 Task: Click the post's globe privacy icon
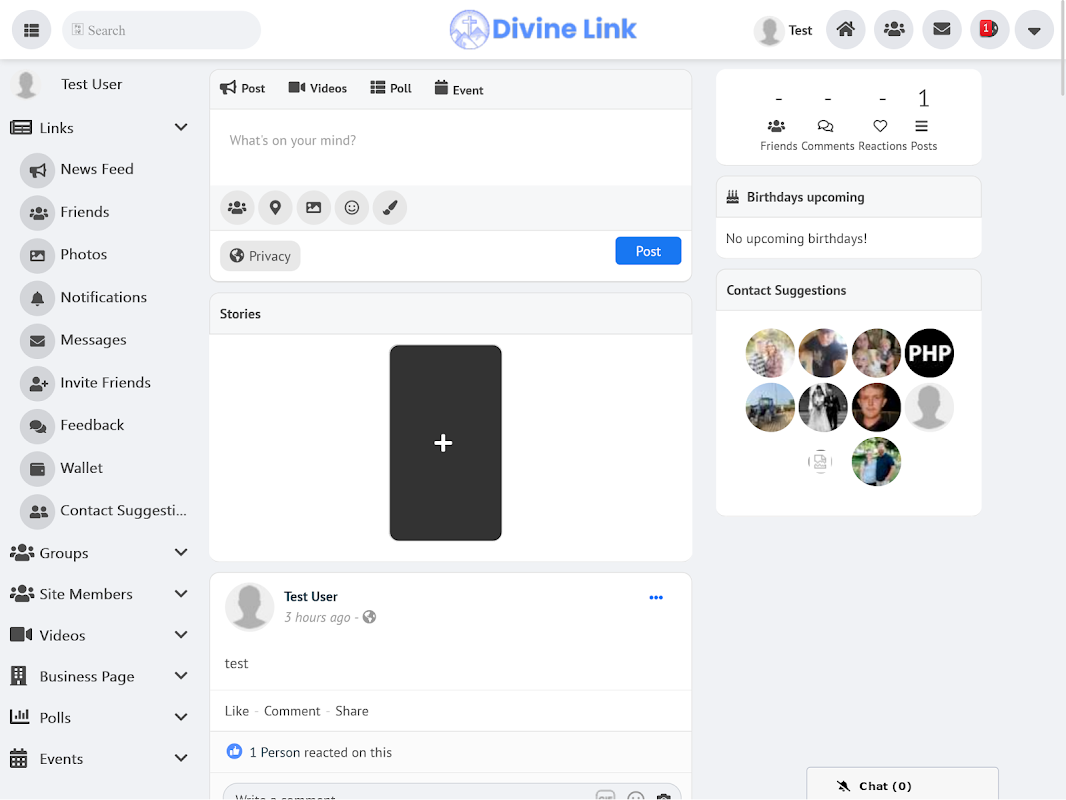[369, 617]
